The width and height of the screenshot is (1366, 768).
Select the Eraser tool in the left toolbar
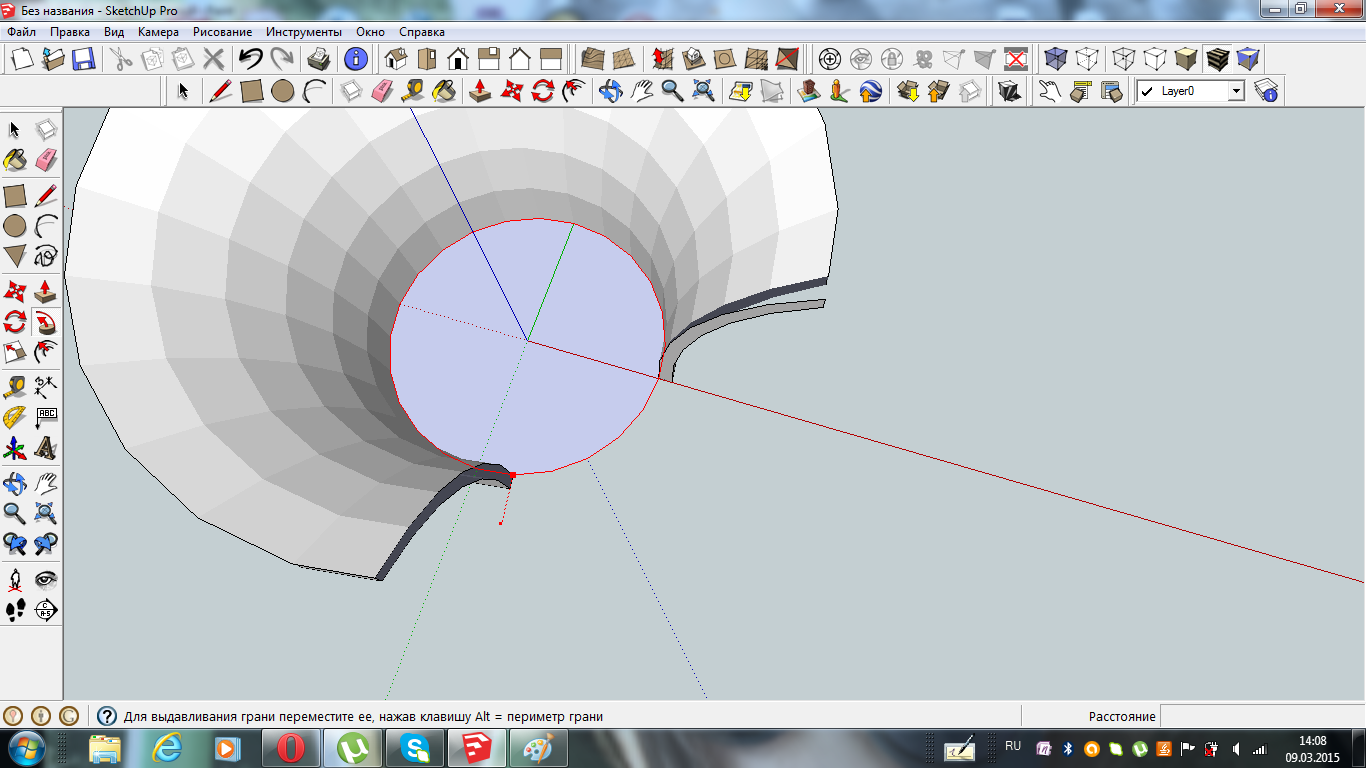tap(46, 160)
